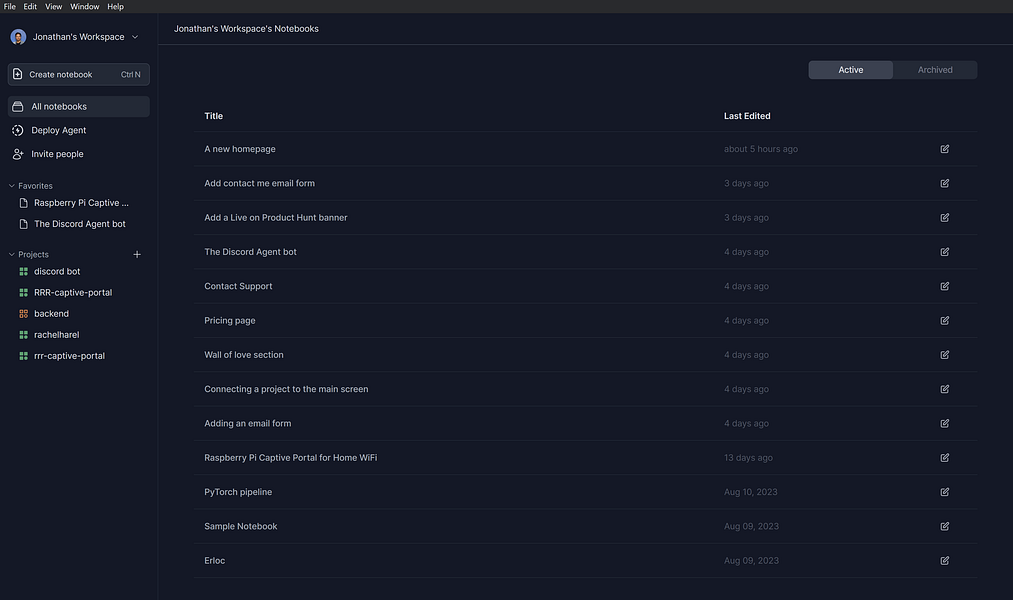Open The Discord Agent bot favorite
Image resolution: width=1013 pixels, height=600 pixels.
[80, 224]
